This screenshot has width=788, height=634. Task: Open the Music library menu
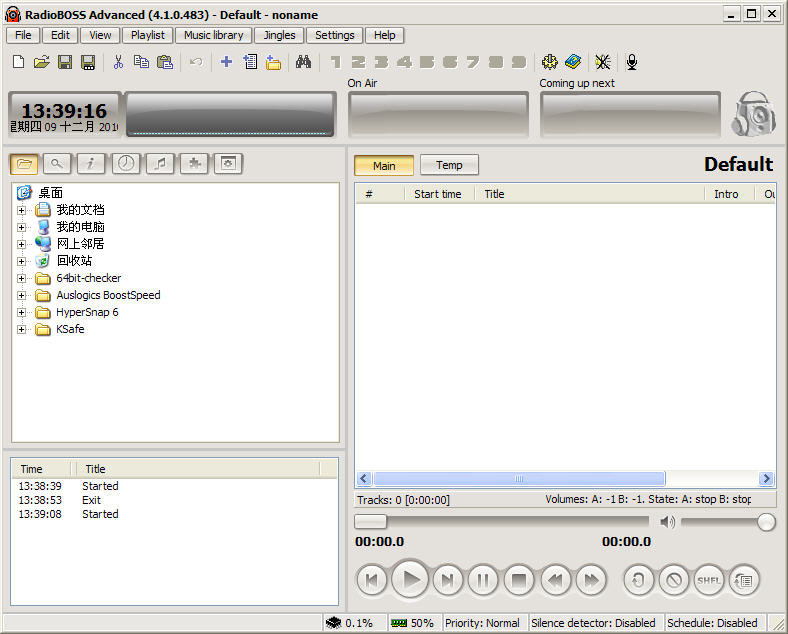coord(213,35)
